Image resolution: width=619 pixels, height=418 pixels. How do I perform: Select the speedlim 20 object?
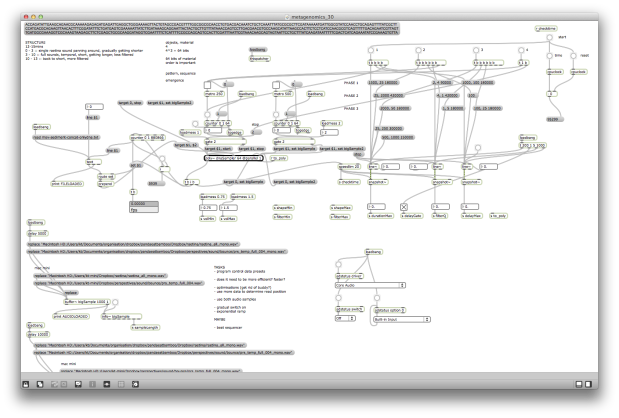click(349, 167)
